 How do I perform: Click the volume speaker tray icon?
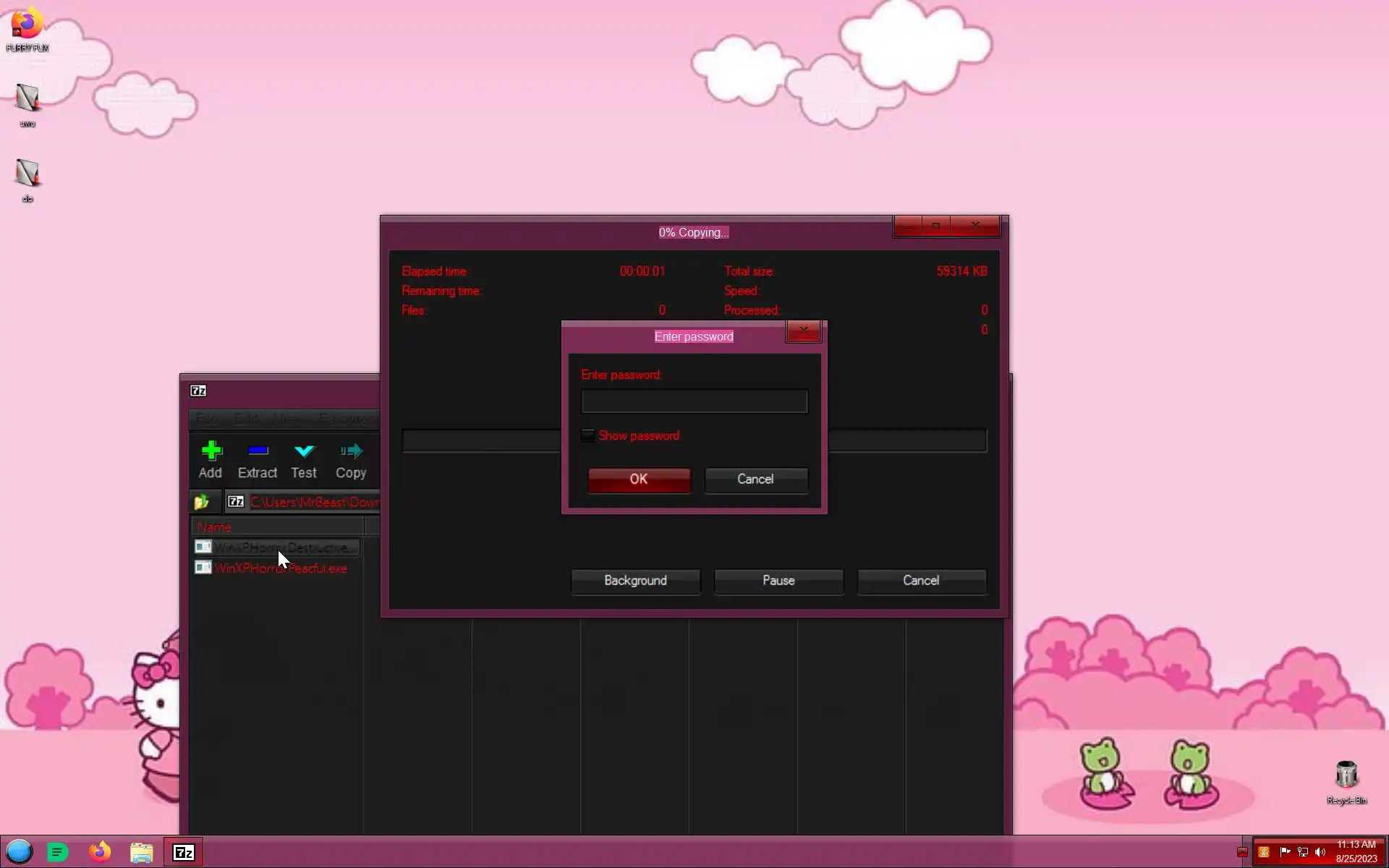point(1320,852)
